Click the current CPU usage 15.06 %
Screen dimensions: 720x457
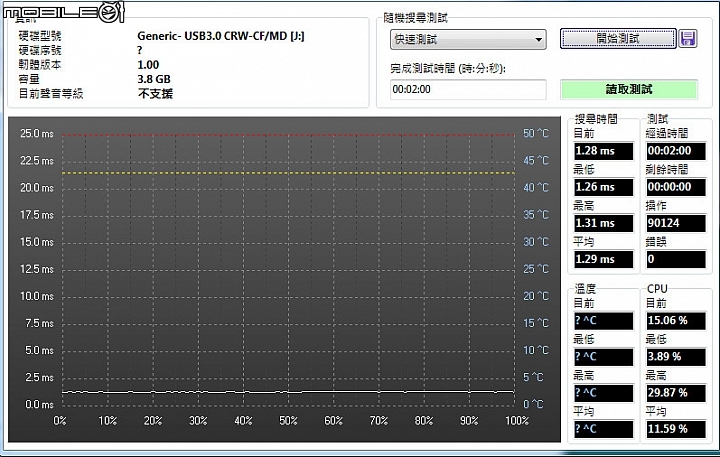[675, 321]
